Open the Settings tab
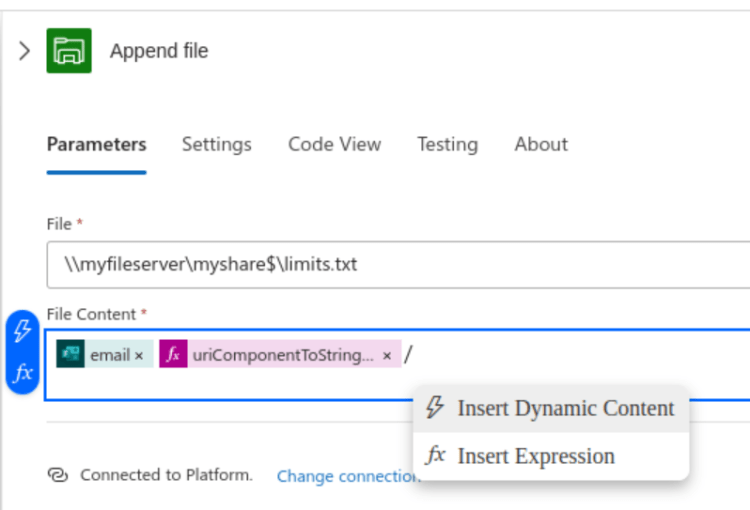The width and height of the screenshot is (750, 510). coord(216,144)
